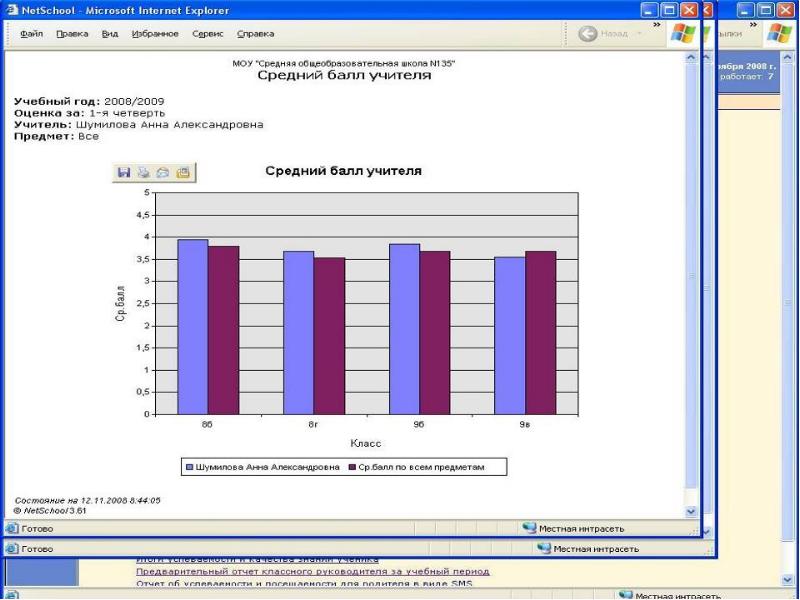Click purple legend swatch Ср.балл по всем предметам
This screenshot has width=800, height=600.
(x=352, y=467)
